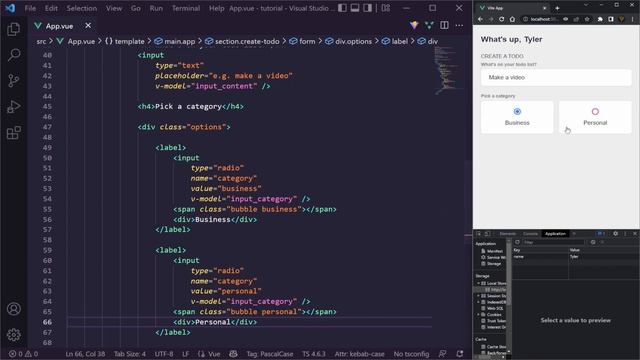Click the refresh icon in storage toolbar
Screen dimensions: 640x360
(517, 242)
